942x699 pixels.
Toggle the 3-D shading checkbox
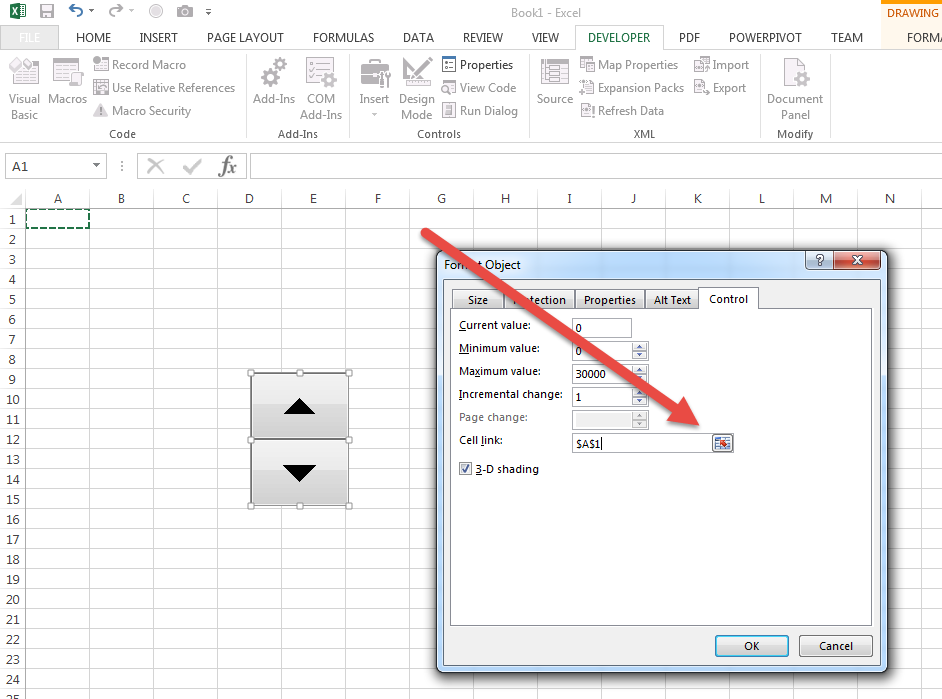pos(466,469)
